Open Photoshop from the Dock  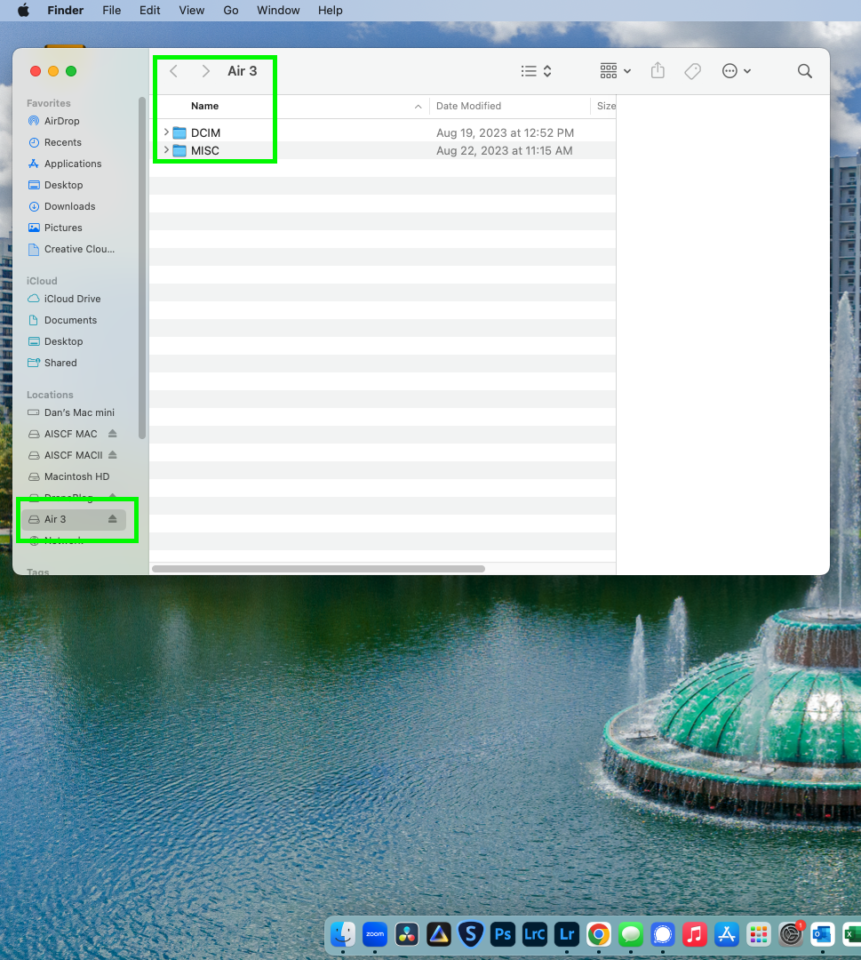[502, 935]
